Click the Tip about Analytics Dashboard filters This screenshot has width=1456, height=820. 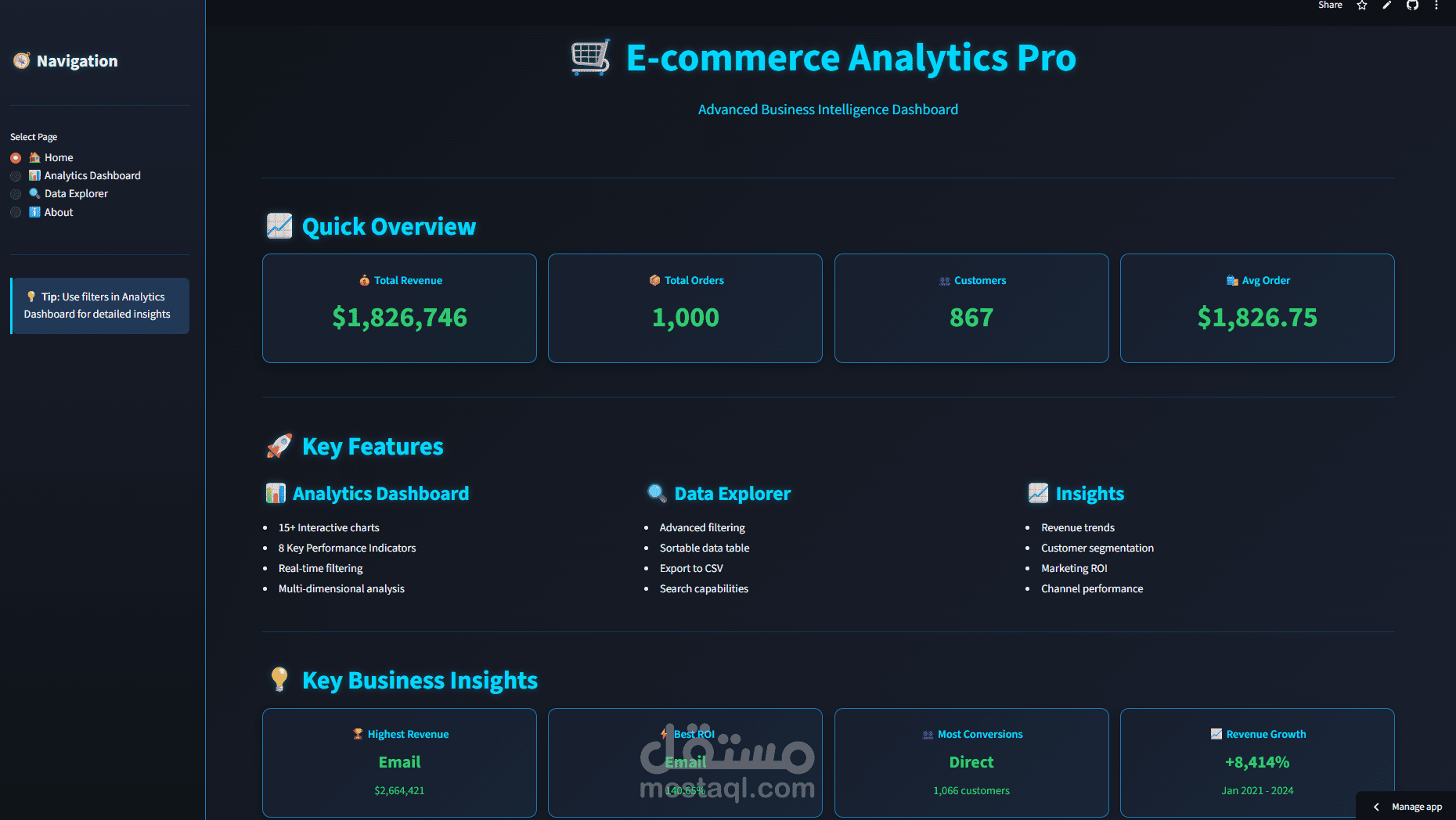coord(100,306)
